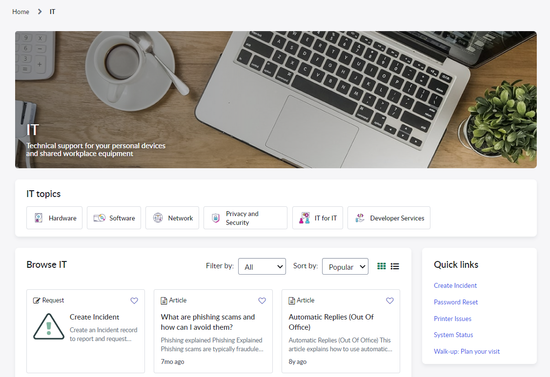Open the IT for IT topic icon

[304, 218]
